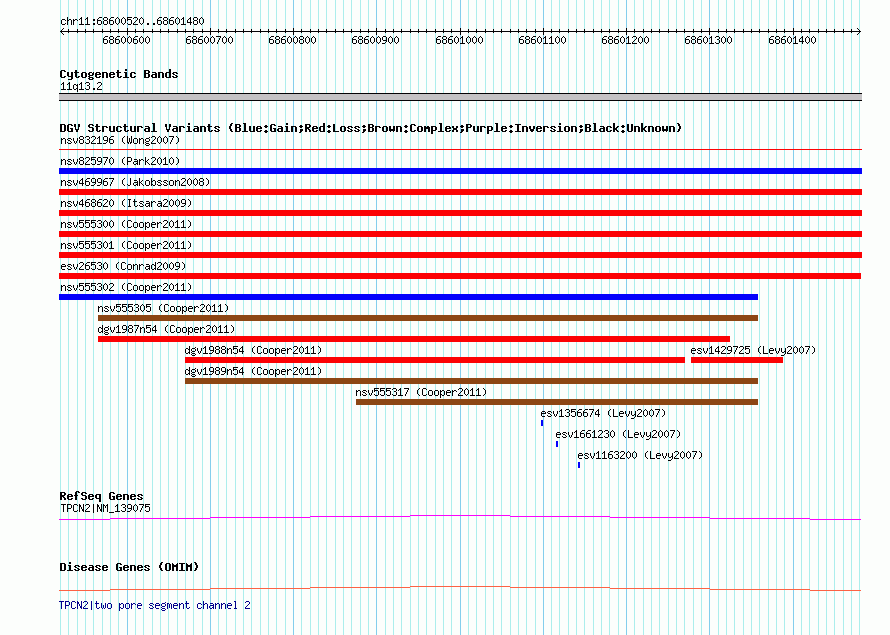Click the 11q13.2 band label
This screenshot has width=890, height=635.
point(81,86)
